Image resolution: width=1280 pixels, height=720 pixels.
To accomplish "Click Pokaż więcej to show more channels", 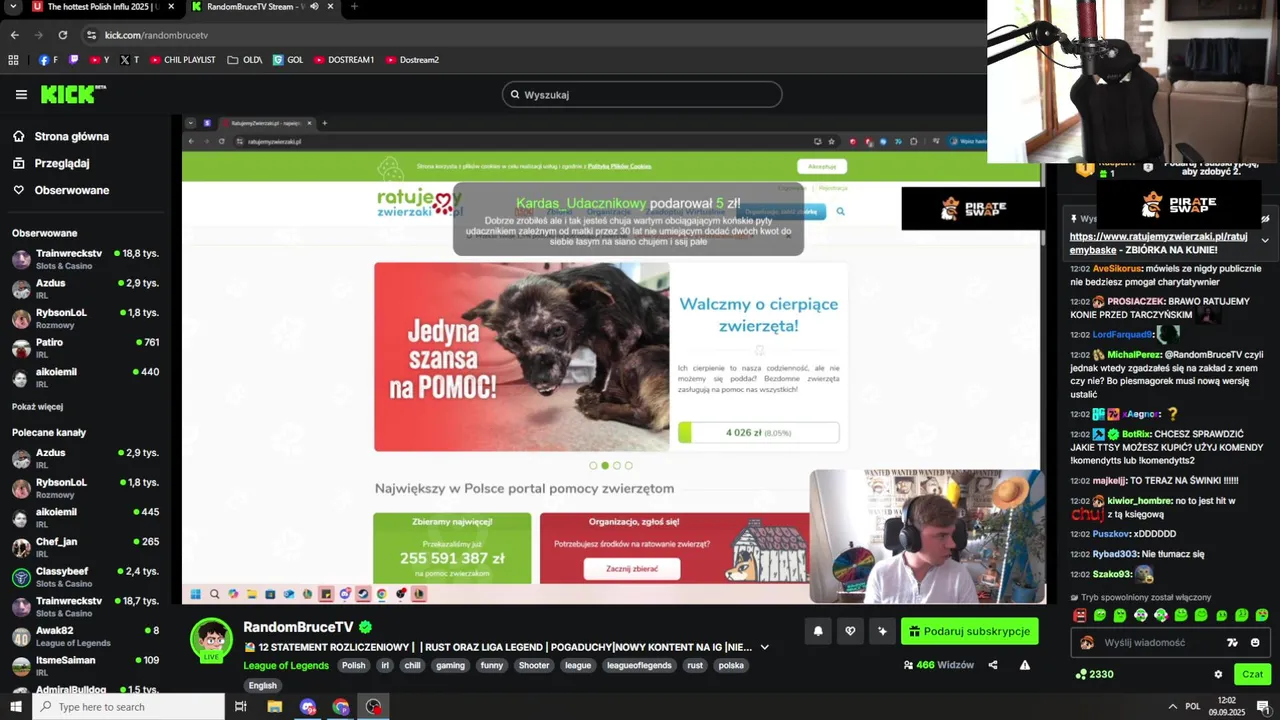I will (x=37, y=407).
